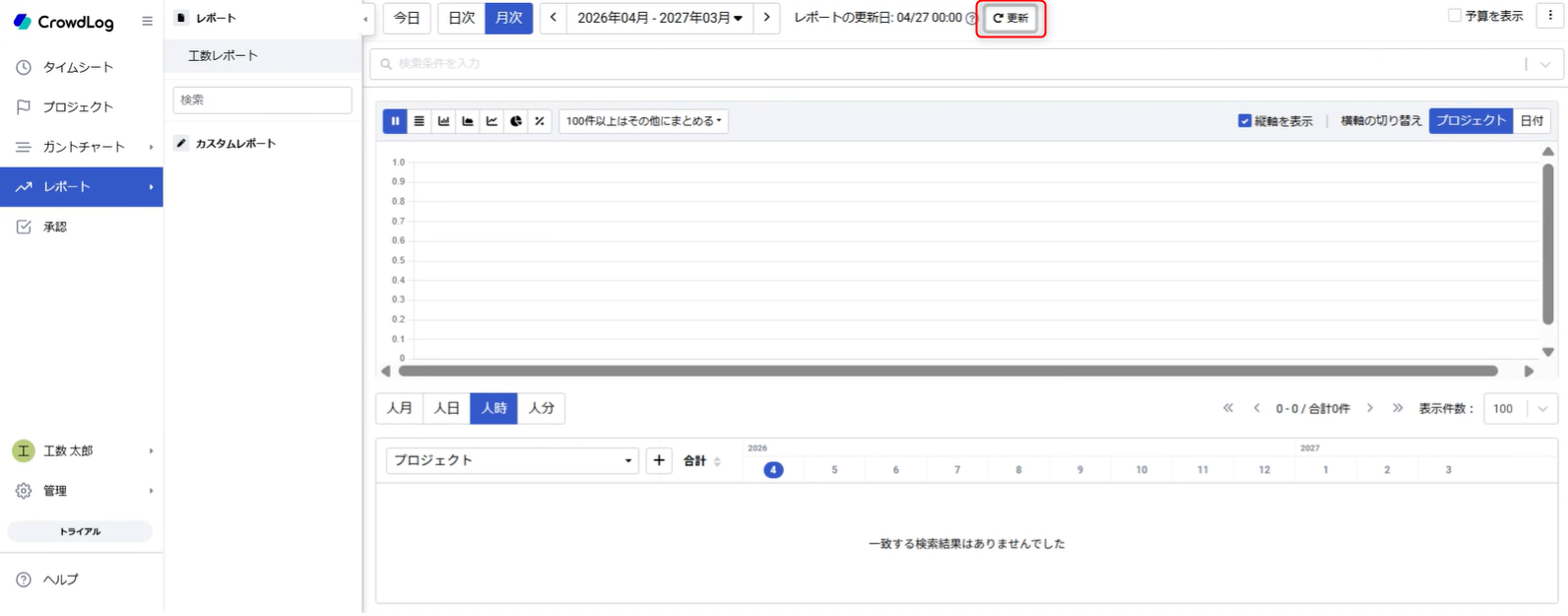The image size is (1568, 616).
Task: Open the three-dot more options menu
Action: 1550,16
